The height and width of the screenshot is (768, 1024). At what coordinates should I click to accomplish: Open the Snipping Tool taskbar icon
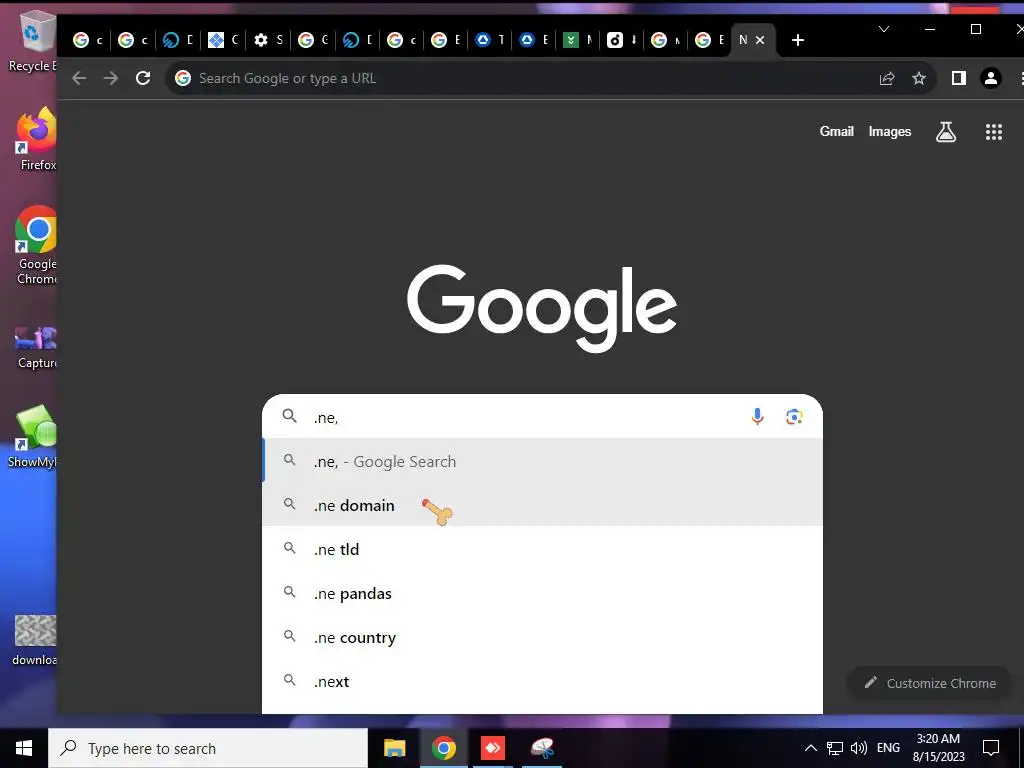[542, 748]
